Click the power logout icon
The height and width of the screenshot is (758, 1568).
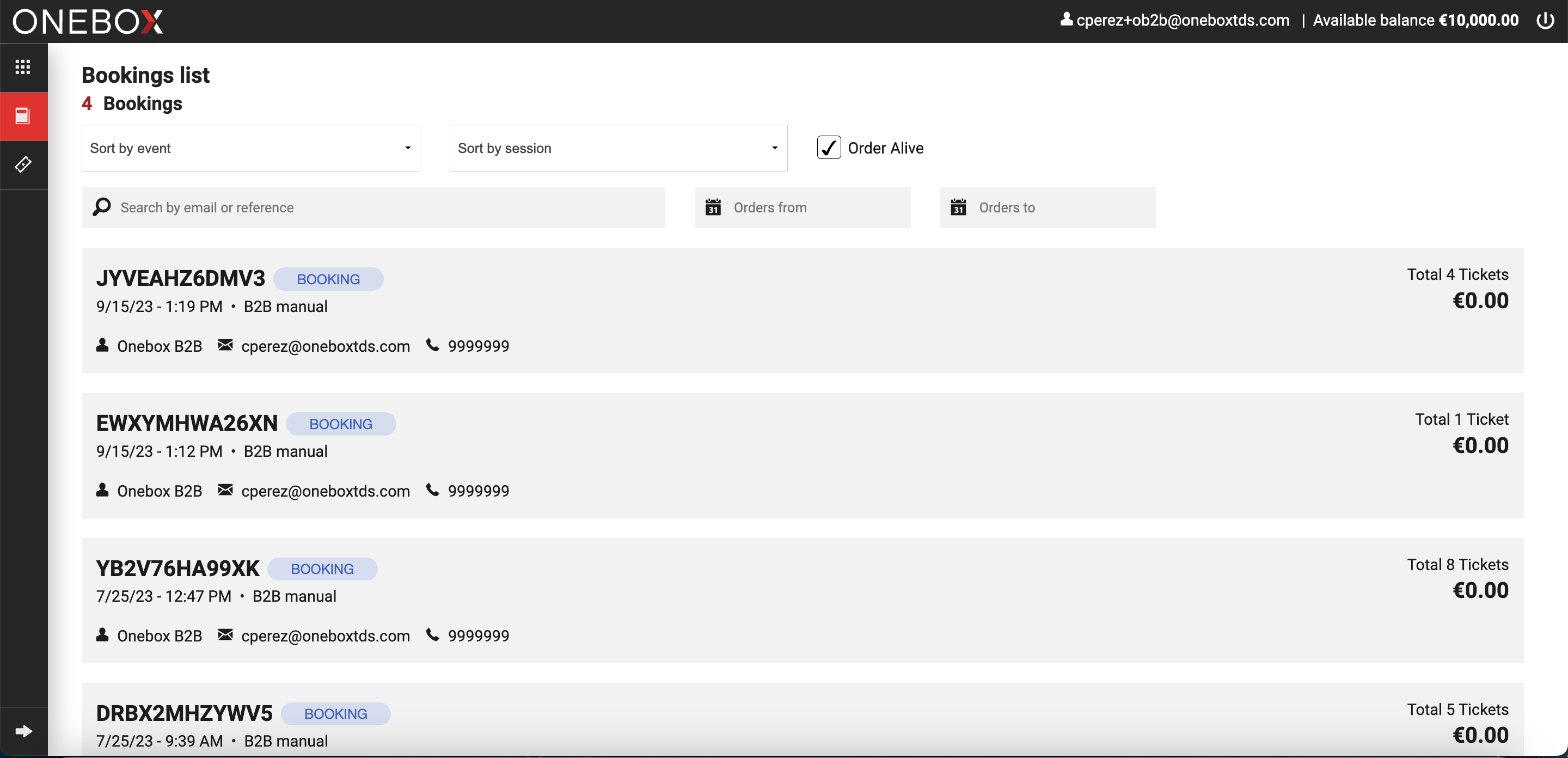pyautogui.click(x=1545, y=20)
